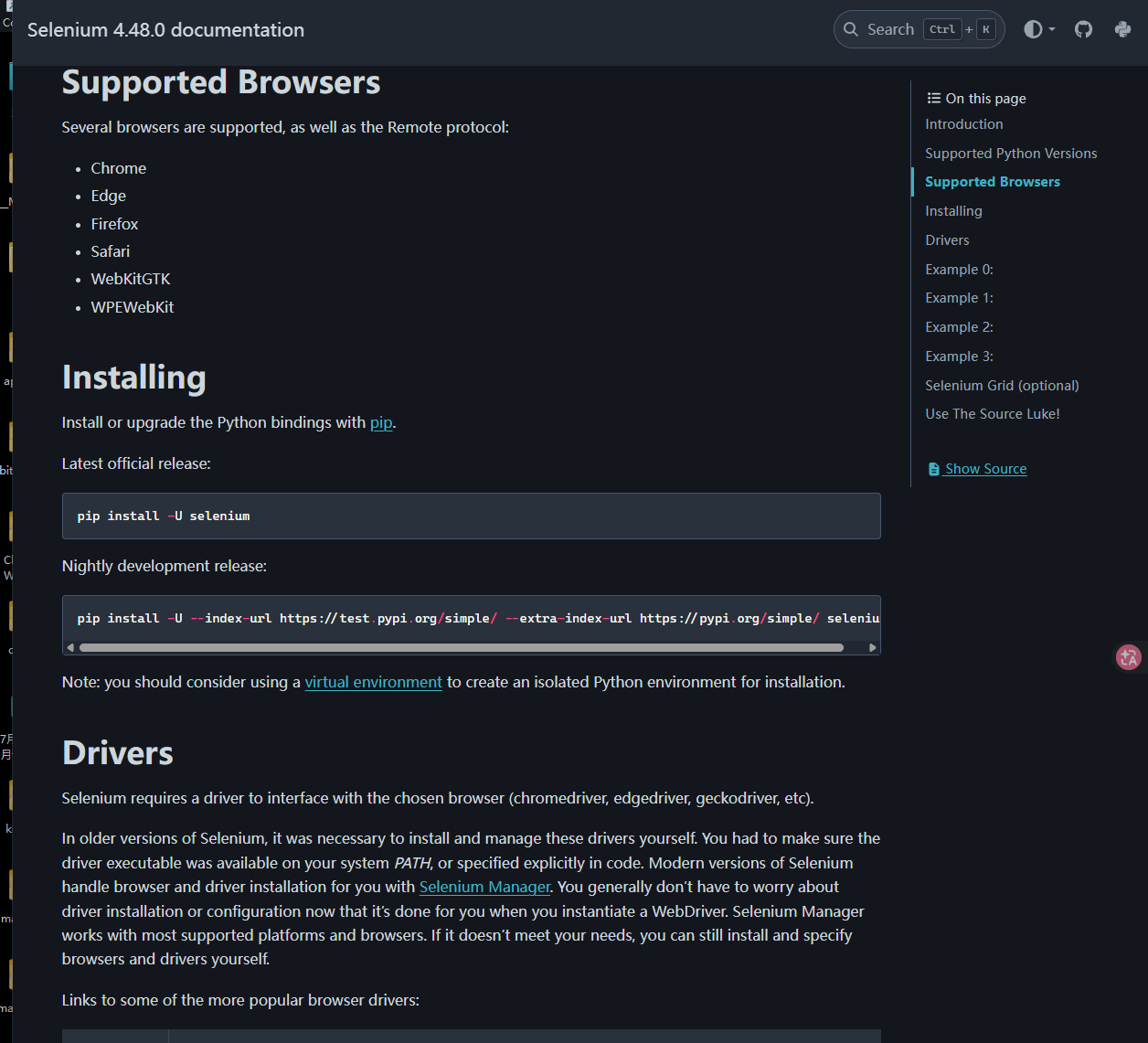Screen dimensions: 1148x1043
Task: Click the WebKitGTK list item
Action: pos(131,279)
